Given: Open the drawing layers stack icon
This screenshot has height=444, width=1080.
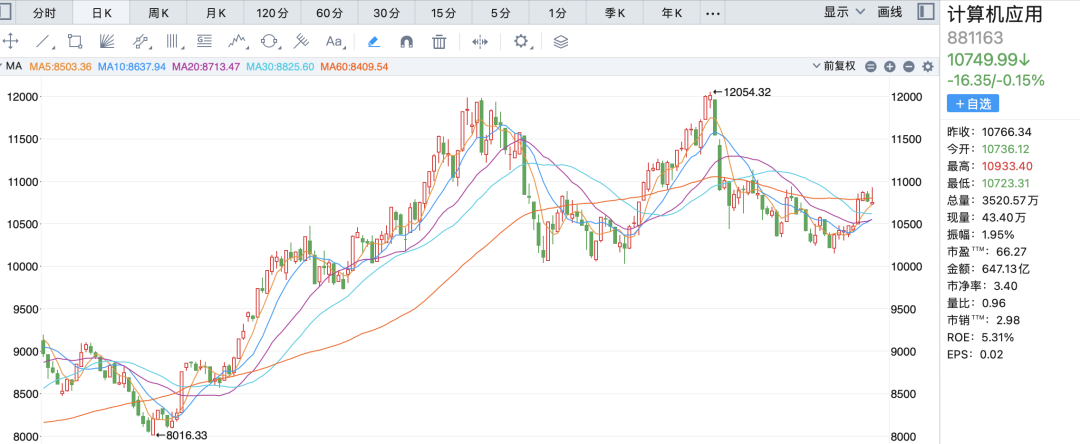Looking at the screenshot, I should pyautogui.click(x=560, y=41).
